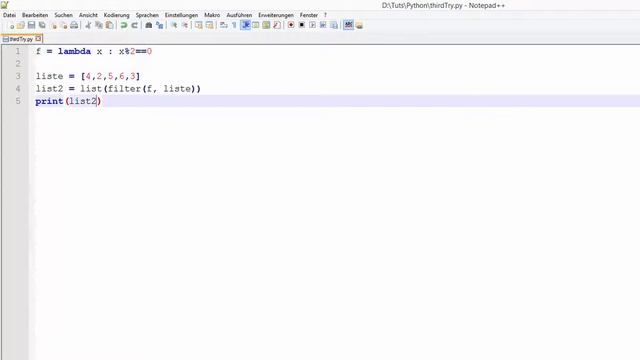Viewport: 640px width, 360px height.
Task: Open the Einstellungen menu
Action: point(181,15)
